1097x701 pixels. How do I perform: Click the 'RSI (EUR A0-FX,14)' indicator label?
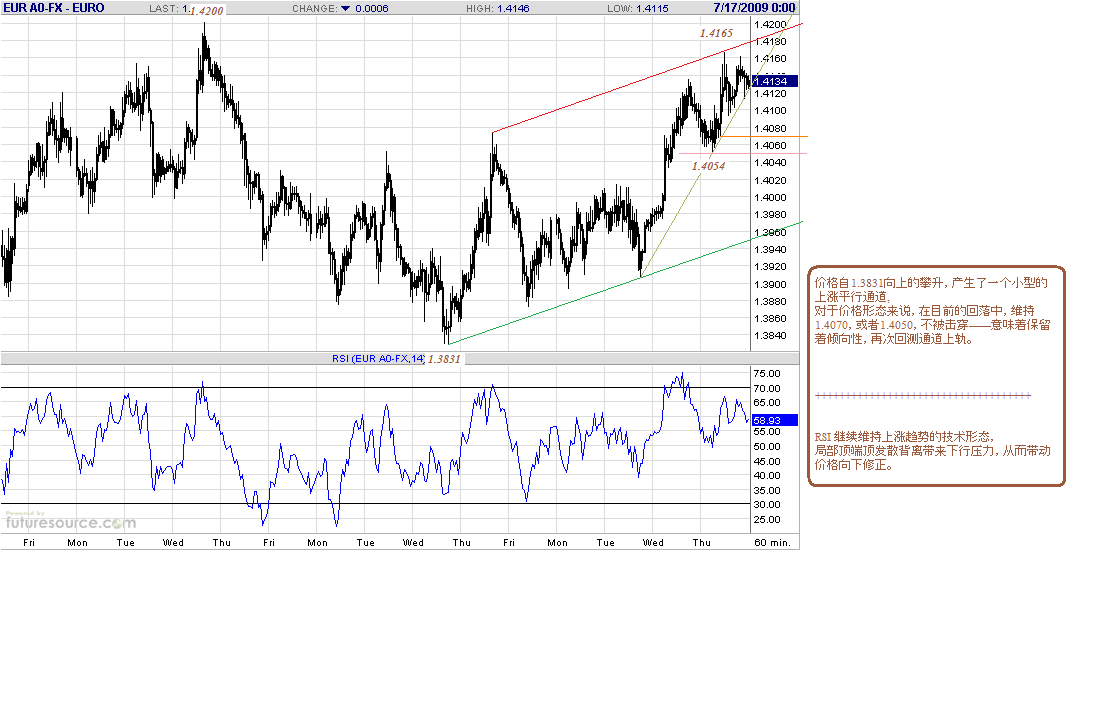[x=378, y=358]
